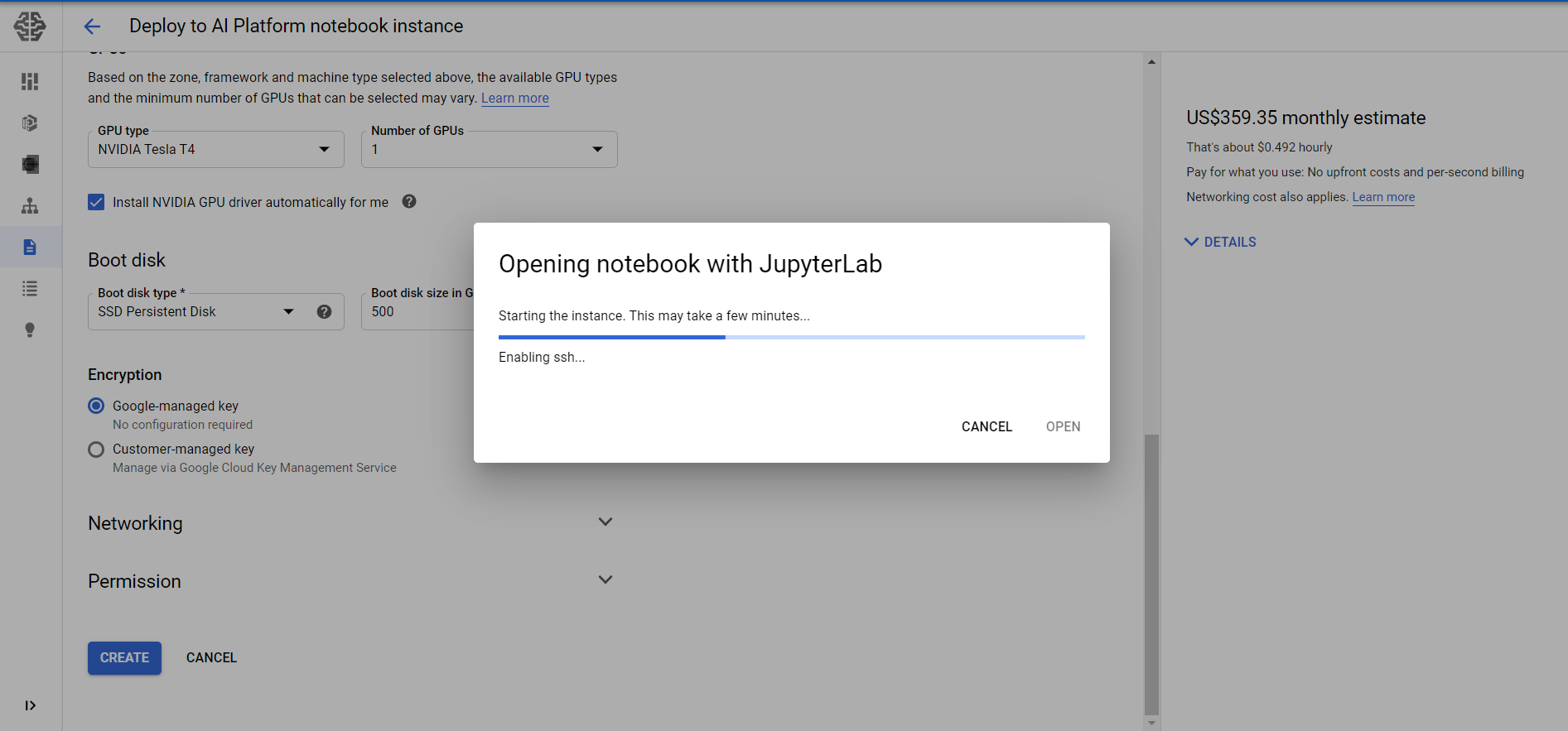Open the Number of GPUs dropdown
The width and height of the screenshot is (1568, 731).
(490, 149)
